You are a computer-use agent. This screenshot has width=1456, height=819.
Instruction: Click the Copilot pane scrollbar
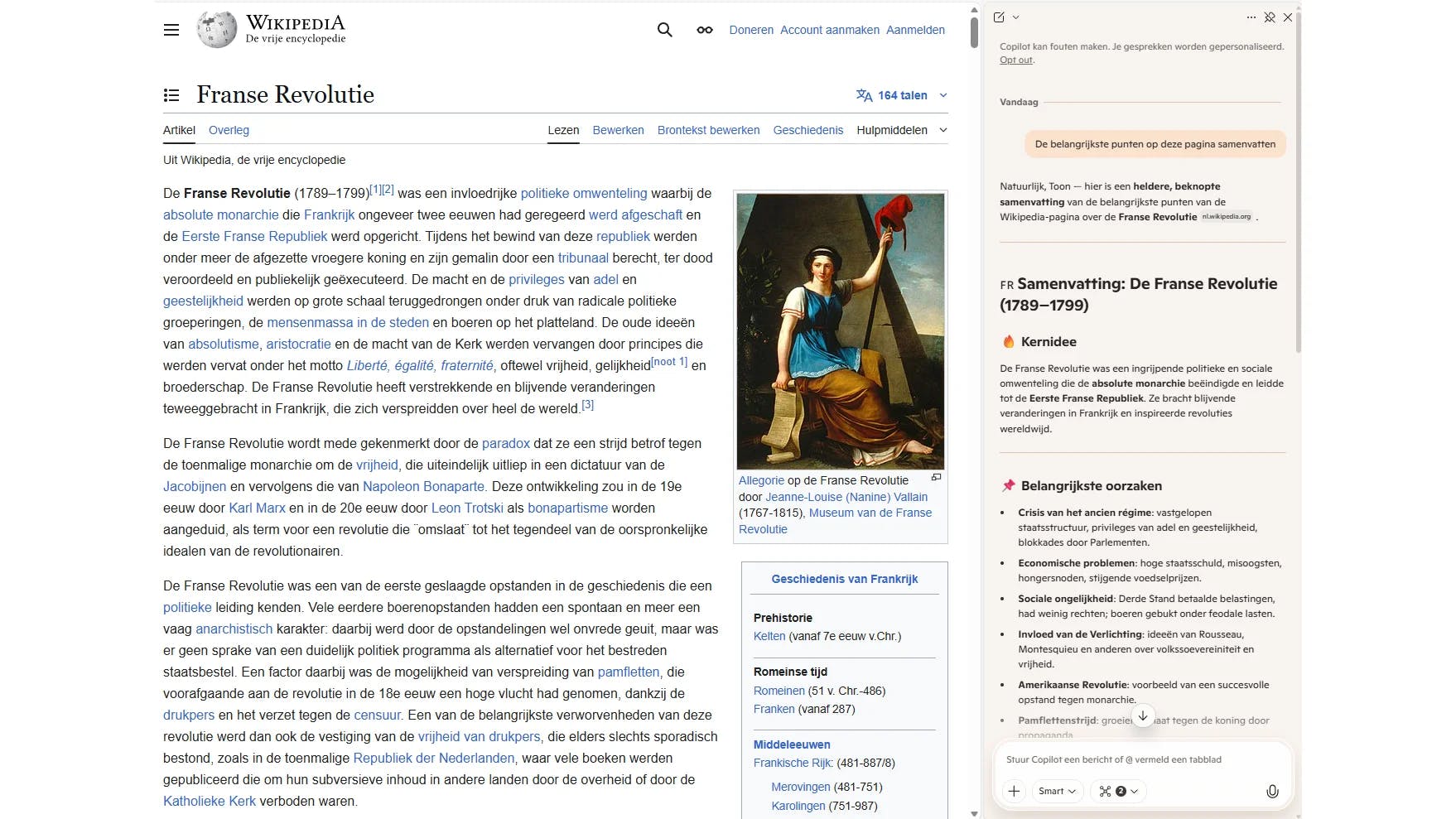point(1298,182)
